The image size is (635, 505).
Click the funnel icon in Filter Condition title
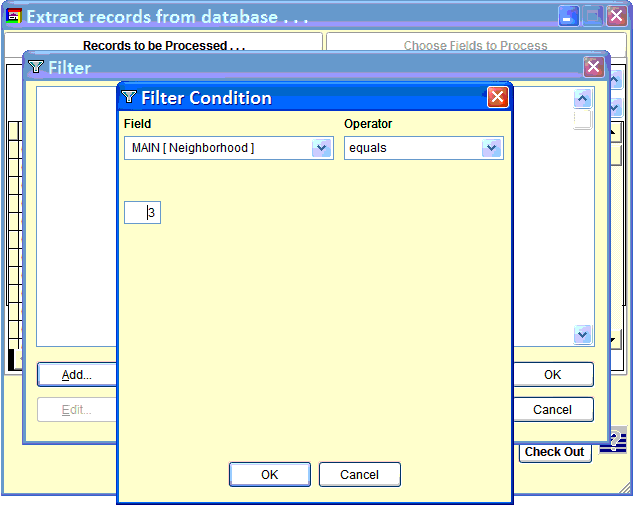129,97
